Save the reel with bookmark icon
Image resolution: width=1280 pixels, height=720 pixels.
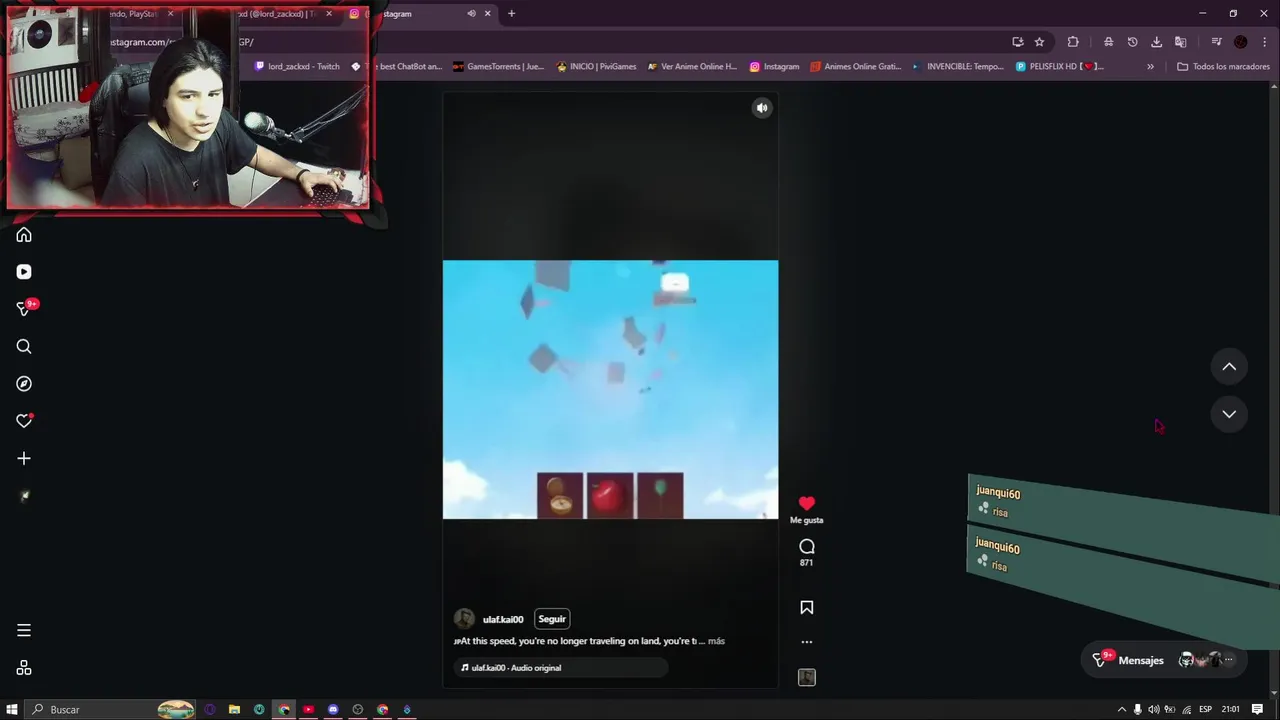click(807, 607)
